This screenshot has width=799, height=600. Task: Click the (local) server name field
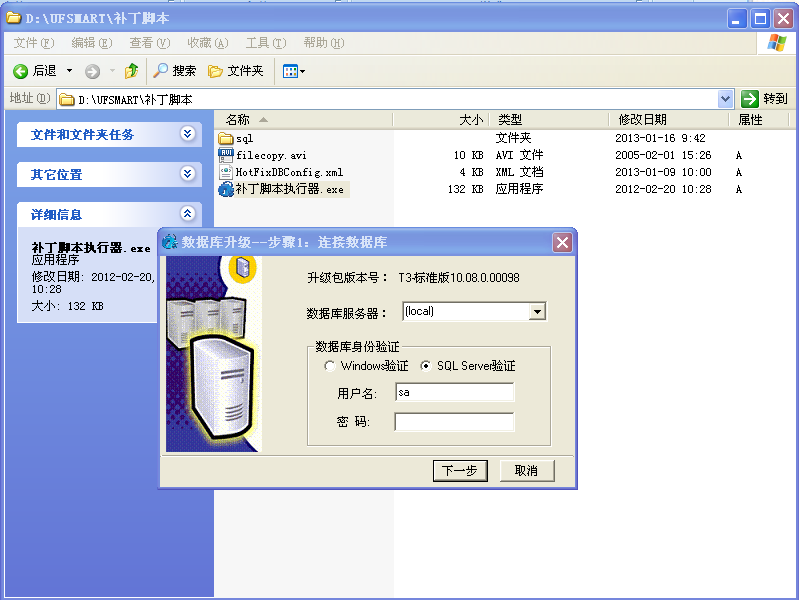pyautogui.click(x=466, y=311)
